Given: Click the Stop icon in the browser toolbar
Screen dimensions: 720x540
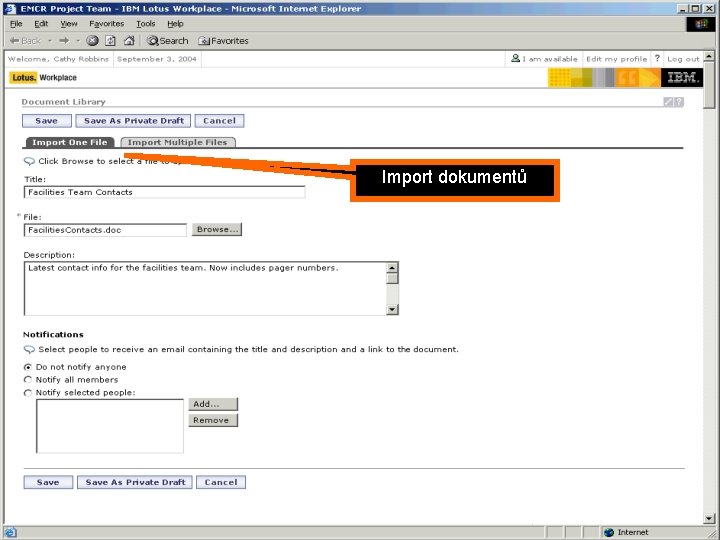Looking at the screenshot, I should point(92,41).
